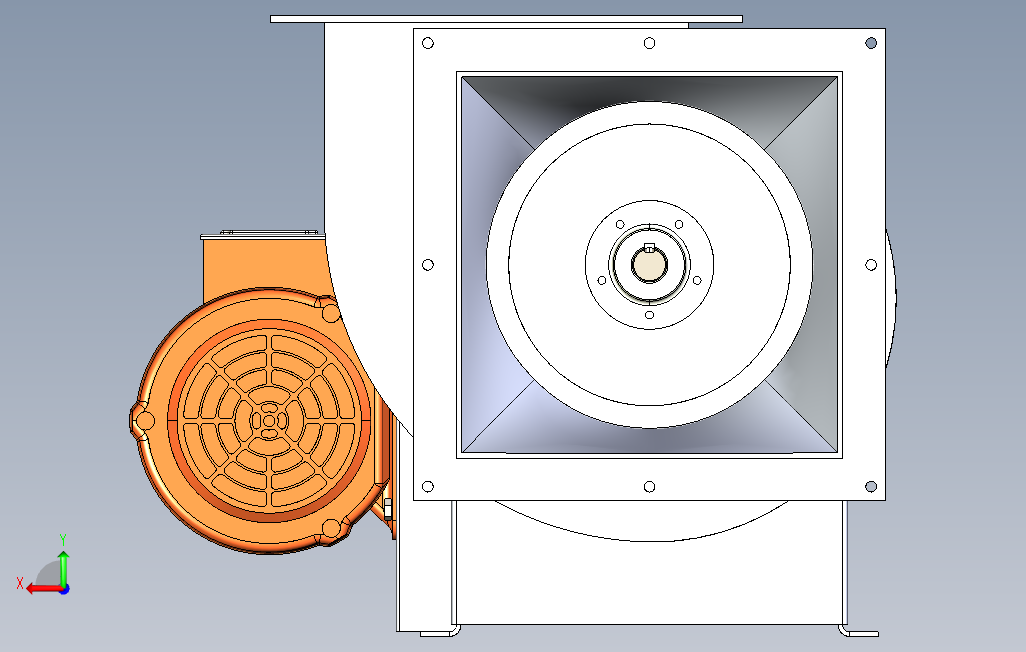Select the left mounting lug of the orange motor cover
This screenshot has height=652, width=1026.
[143, 420]
